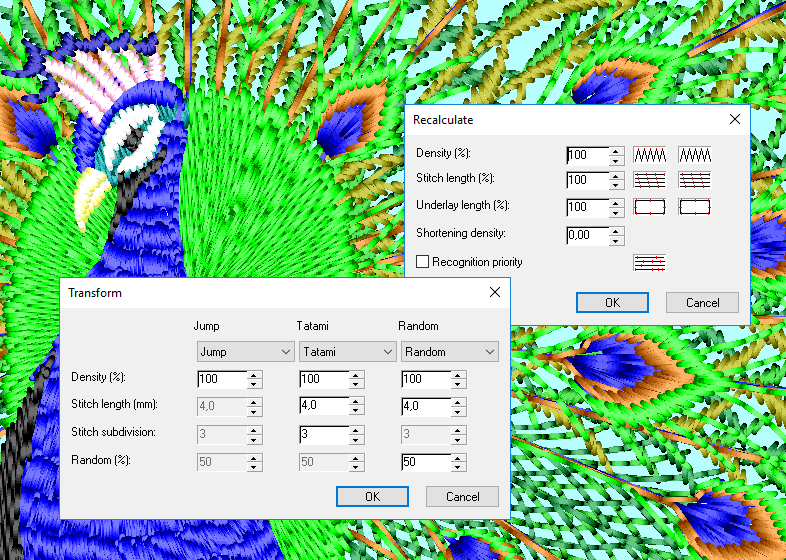Confirm the Transform dialog with OK
The image size is (786, 560).
click(372, 496)
